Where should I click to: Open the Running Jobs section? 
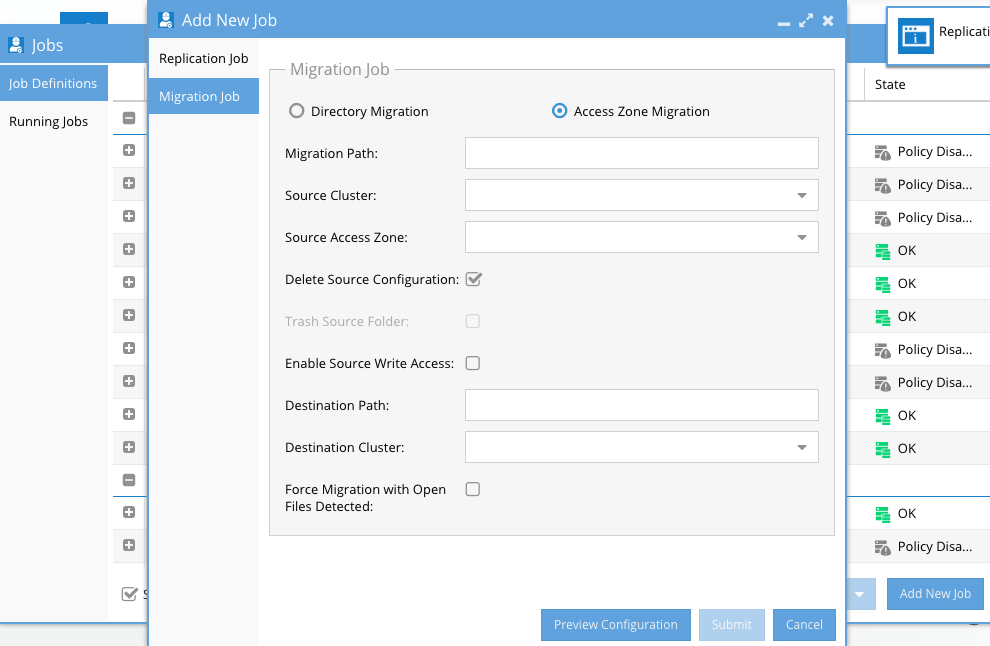click(x=49, y=121)
